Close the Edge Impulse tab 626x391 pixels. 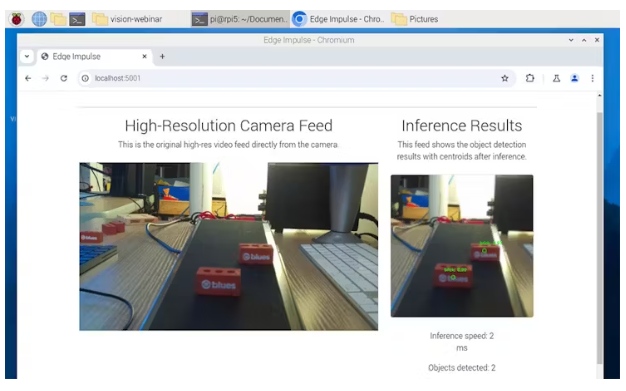[x=145, y=56]
